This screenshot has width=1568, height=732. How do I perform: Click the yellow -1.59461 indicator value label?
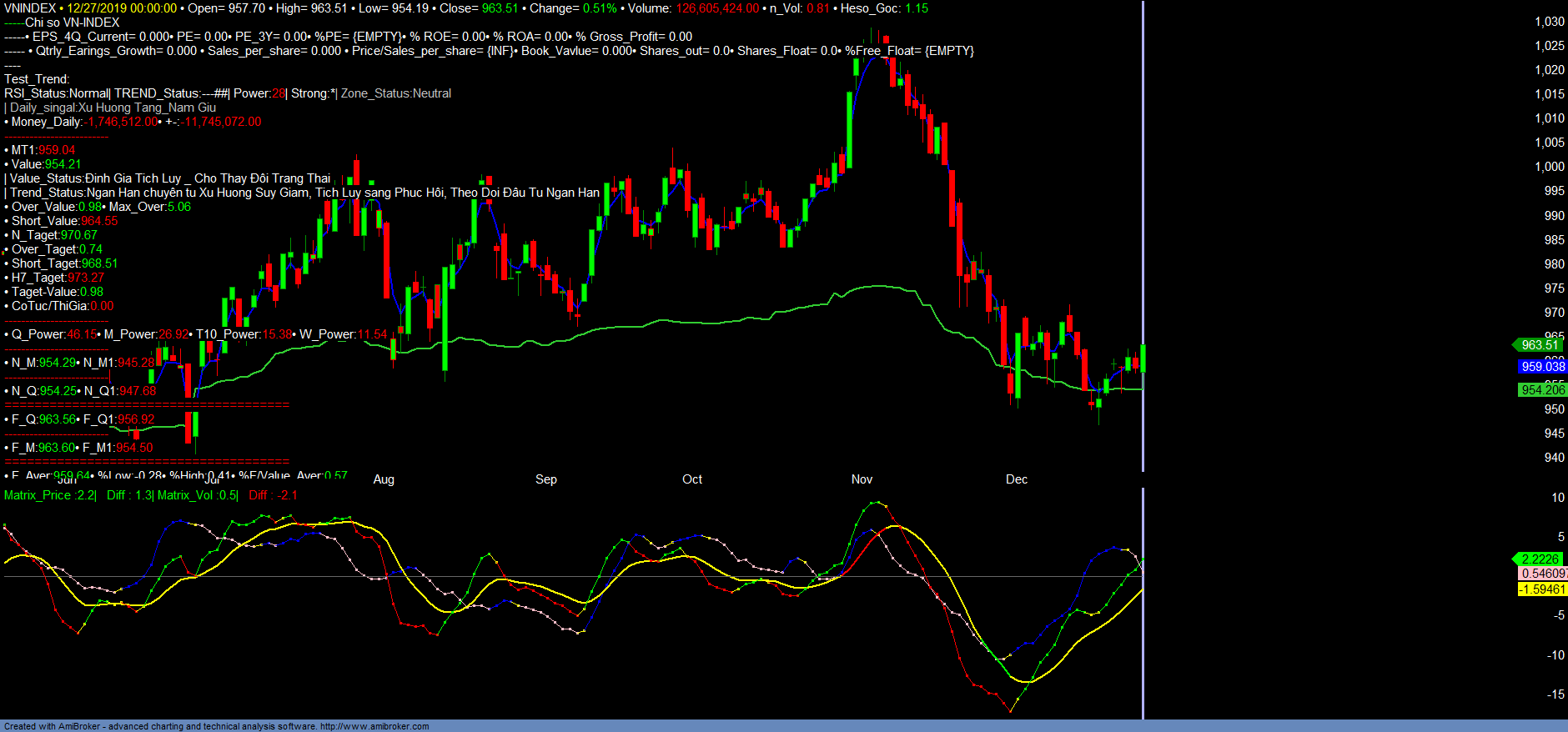tap(1542, 589)
